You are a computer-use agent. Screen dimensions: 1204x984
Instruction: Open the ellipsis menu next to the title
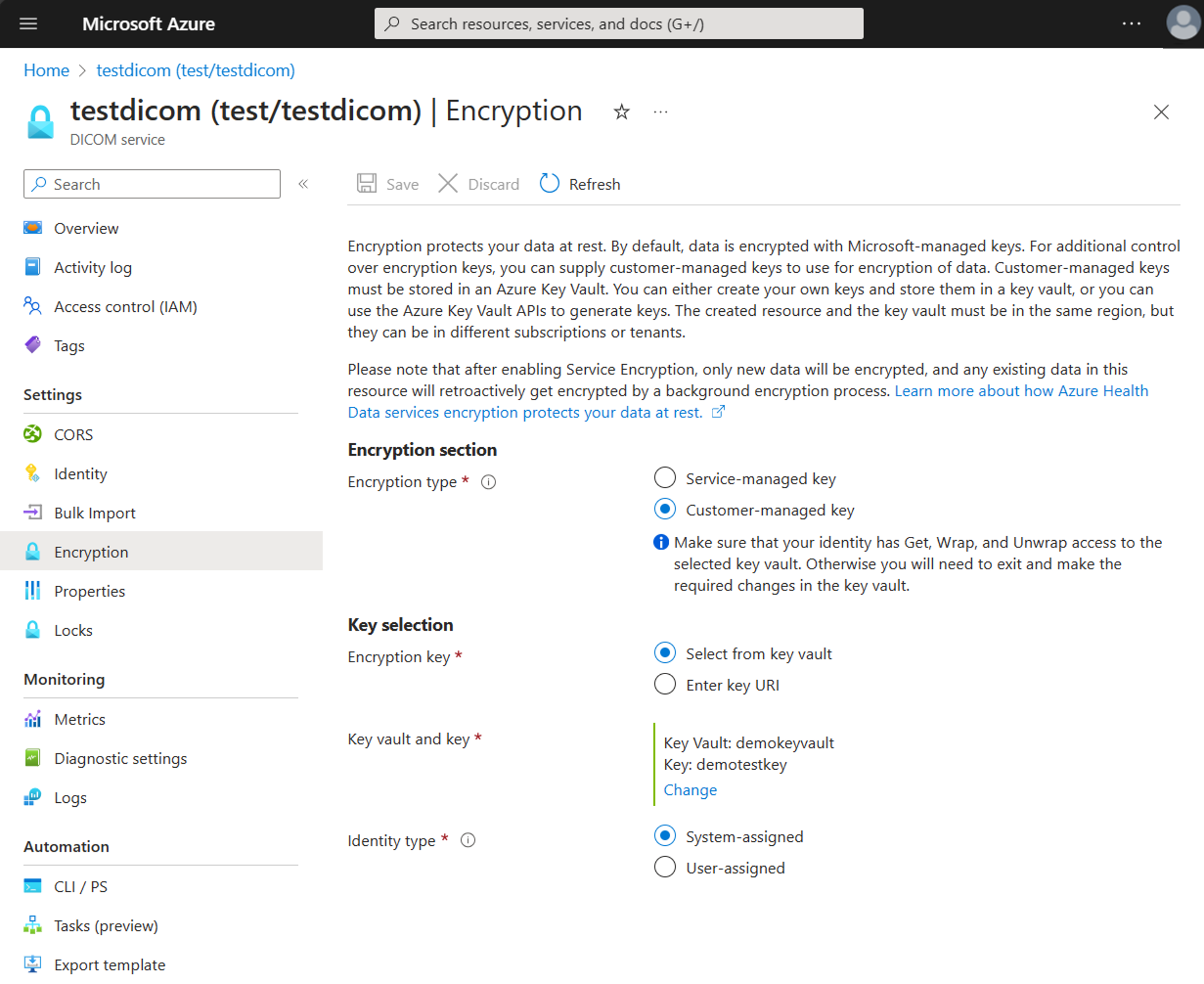point(660,112)
